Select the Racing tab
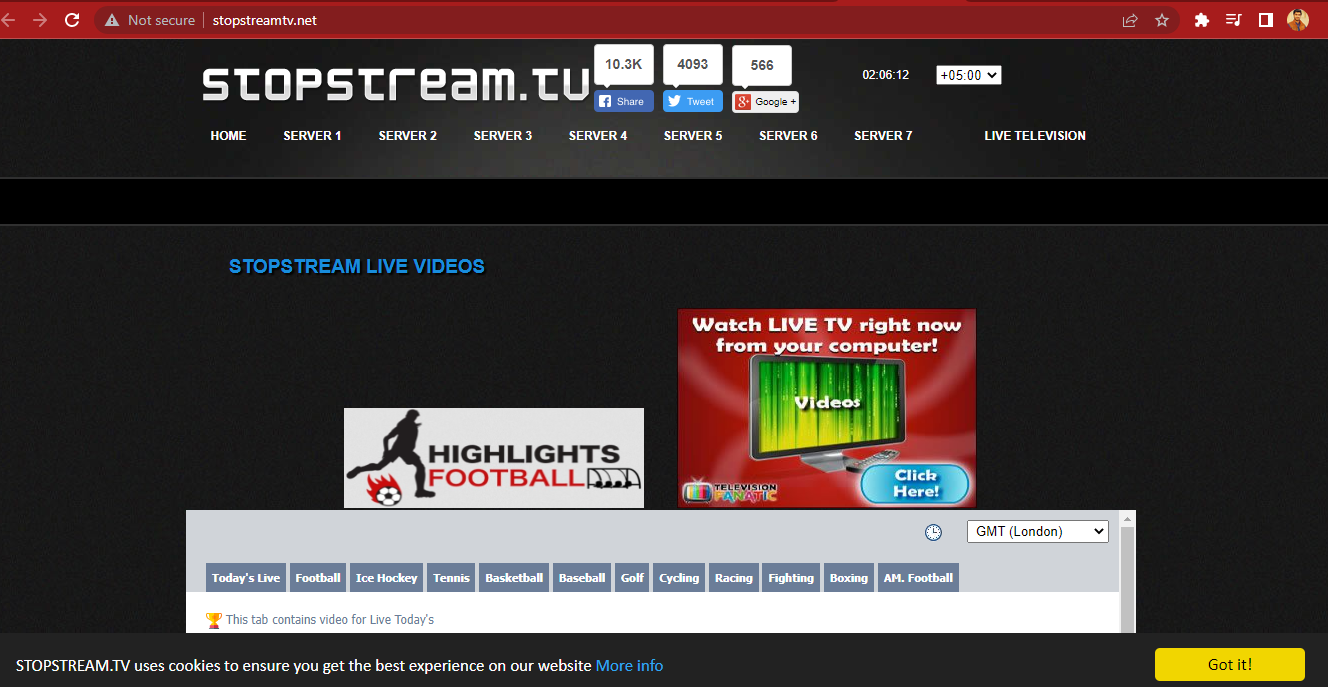 (734, 578)
